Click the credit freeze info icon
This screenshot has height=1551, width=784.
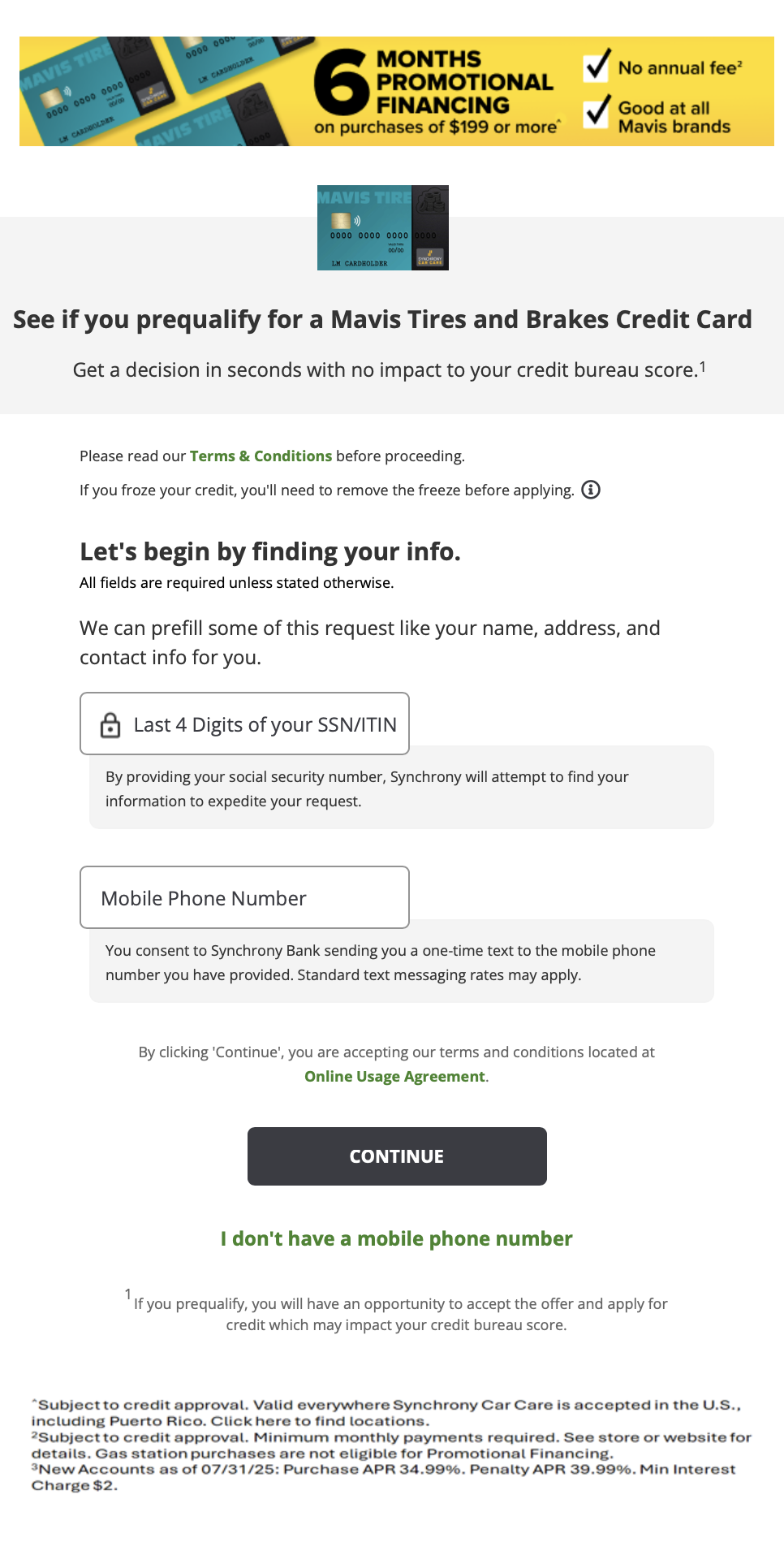pos(591,490)
